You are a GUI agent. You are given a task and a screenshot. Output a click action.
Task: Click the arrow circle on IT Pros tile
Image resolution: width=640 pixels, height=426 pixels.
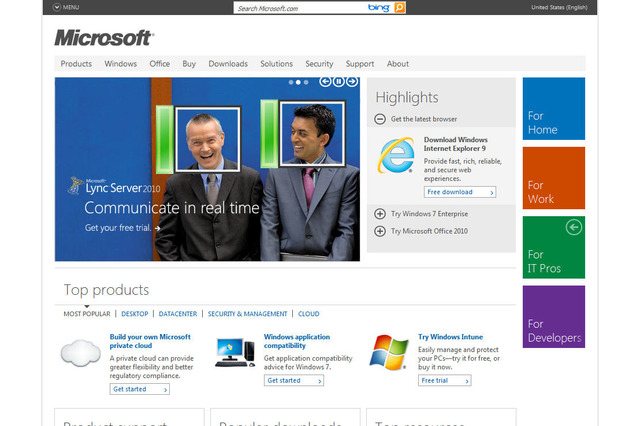coord(574,227)
